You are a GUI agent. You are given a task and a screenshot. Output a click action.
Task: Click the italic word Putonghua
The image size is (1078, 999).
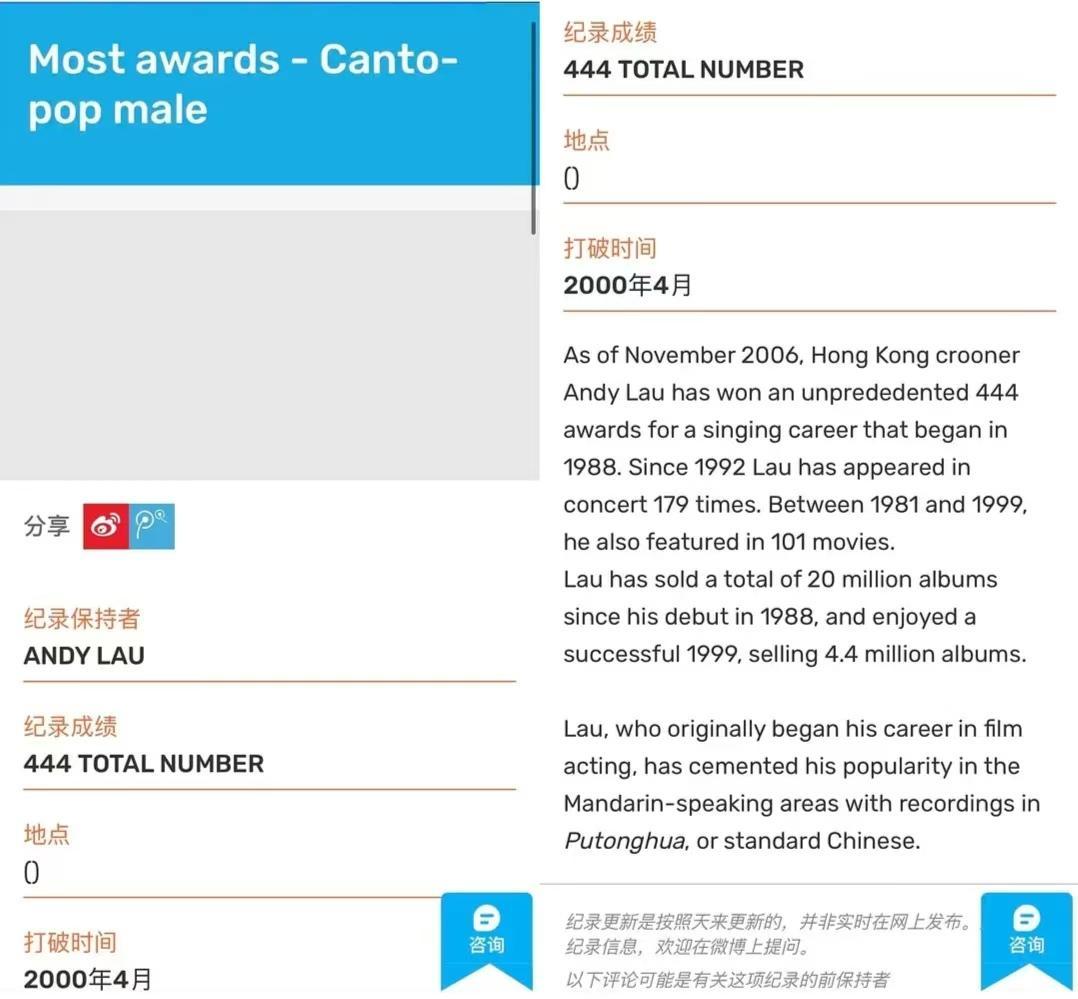click(624, 841)
